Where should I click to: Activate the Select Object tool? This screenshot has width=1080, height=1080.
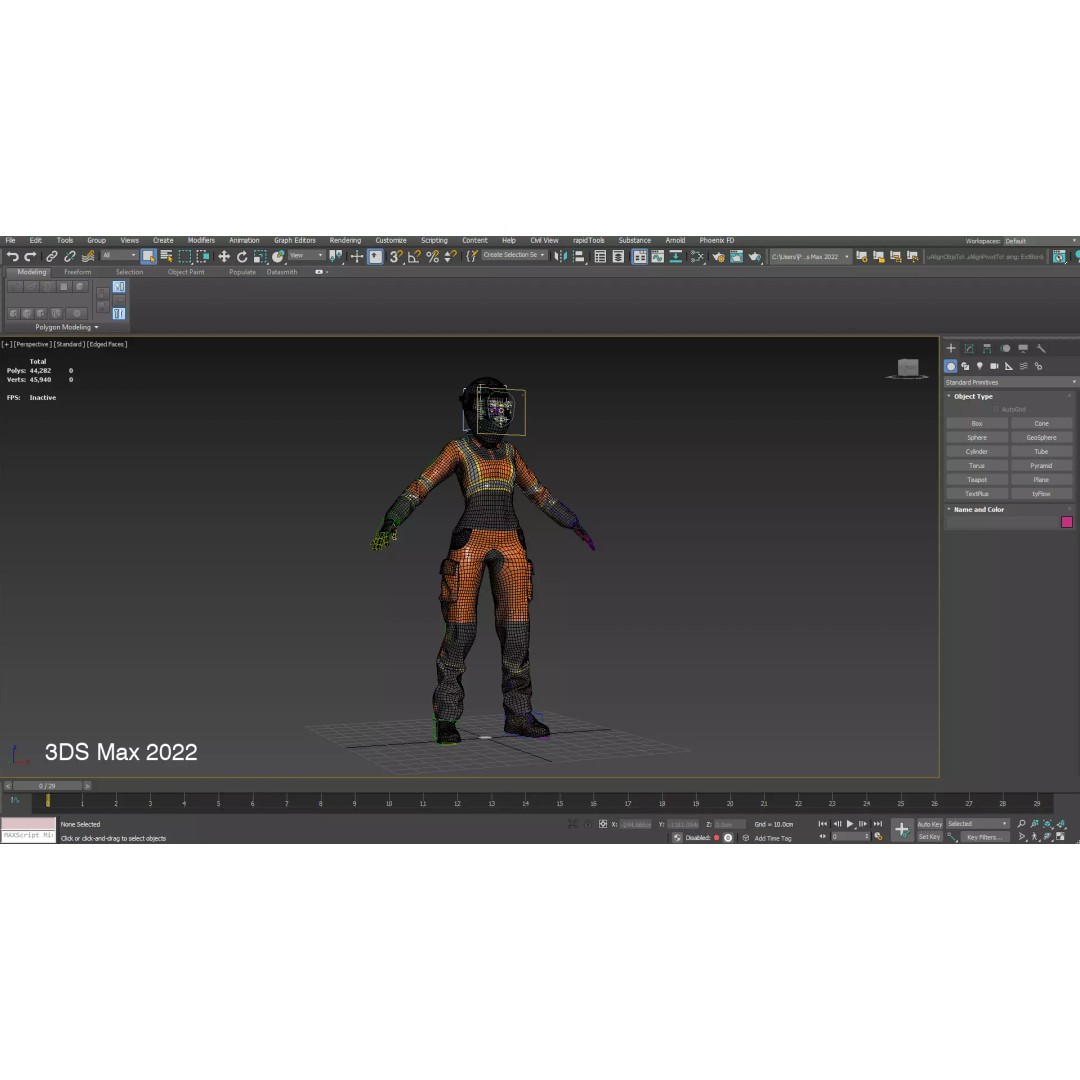coord(149,256)
